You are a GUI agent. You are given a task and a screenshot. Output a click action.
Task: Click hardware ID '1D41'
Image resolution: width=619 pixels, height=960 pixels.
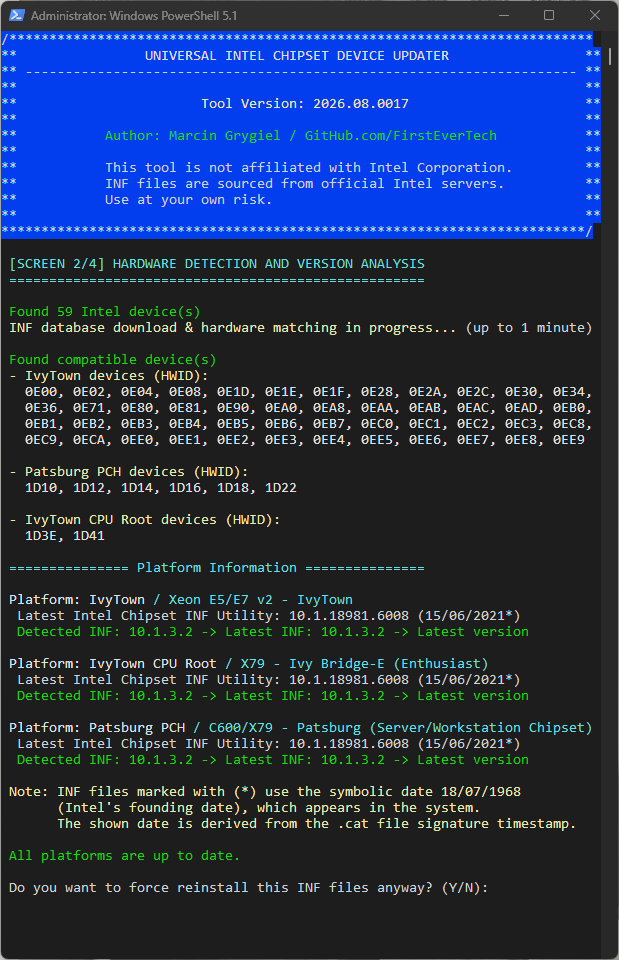(89, 536)
